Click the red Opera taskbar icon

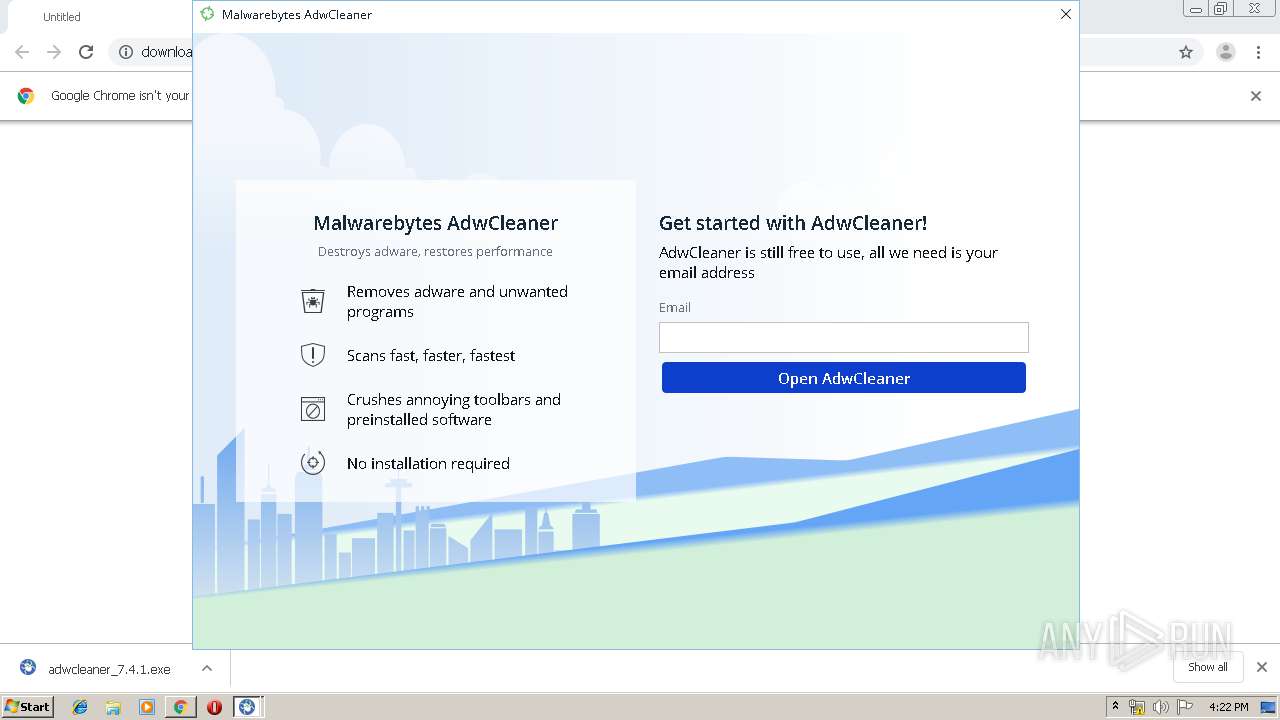[214, 707]
